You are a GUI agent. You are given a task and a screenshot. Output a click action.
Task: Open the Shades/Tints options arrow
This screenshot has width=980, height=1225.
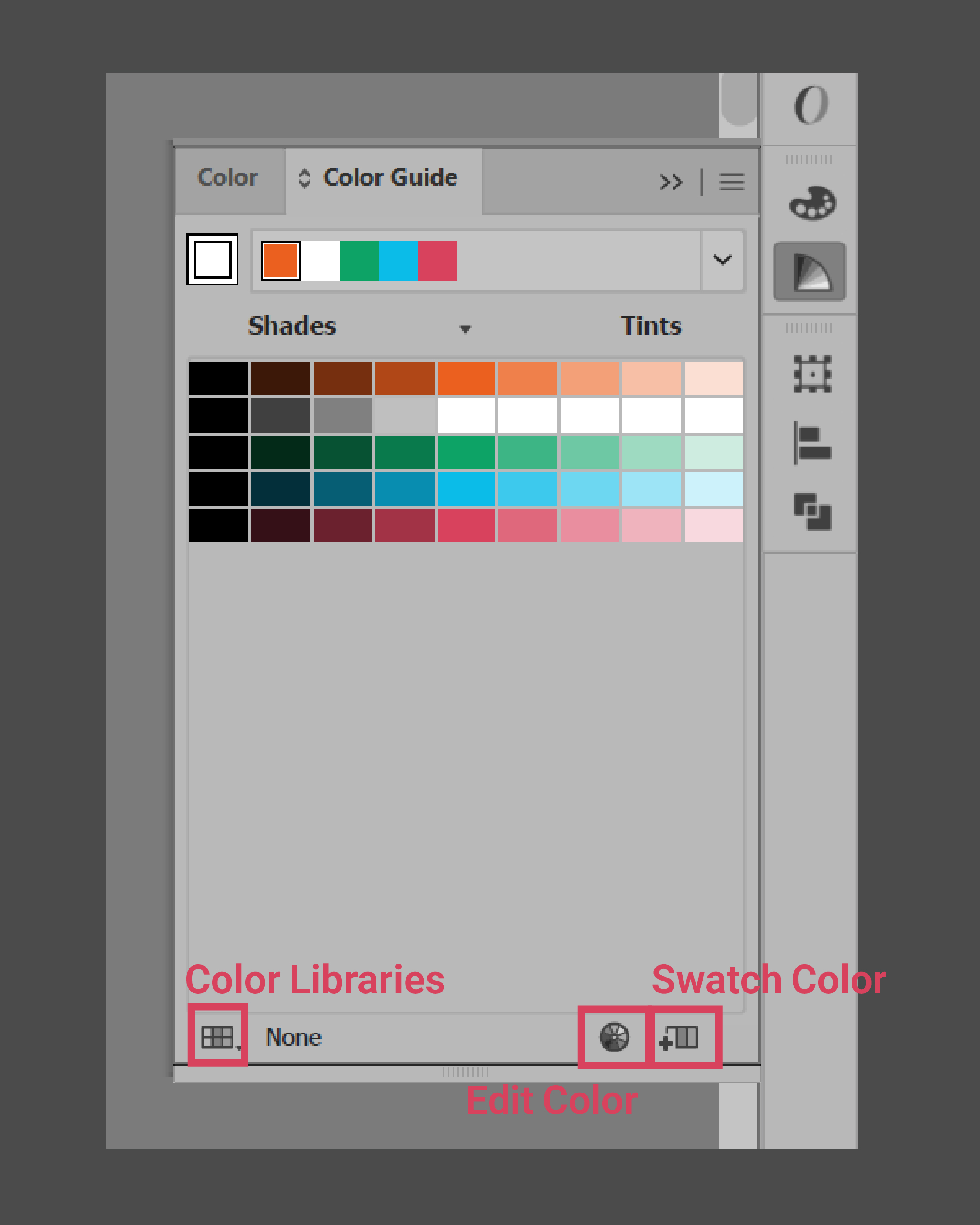tap(465, 329)
